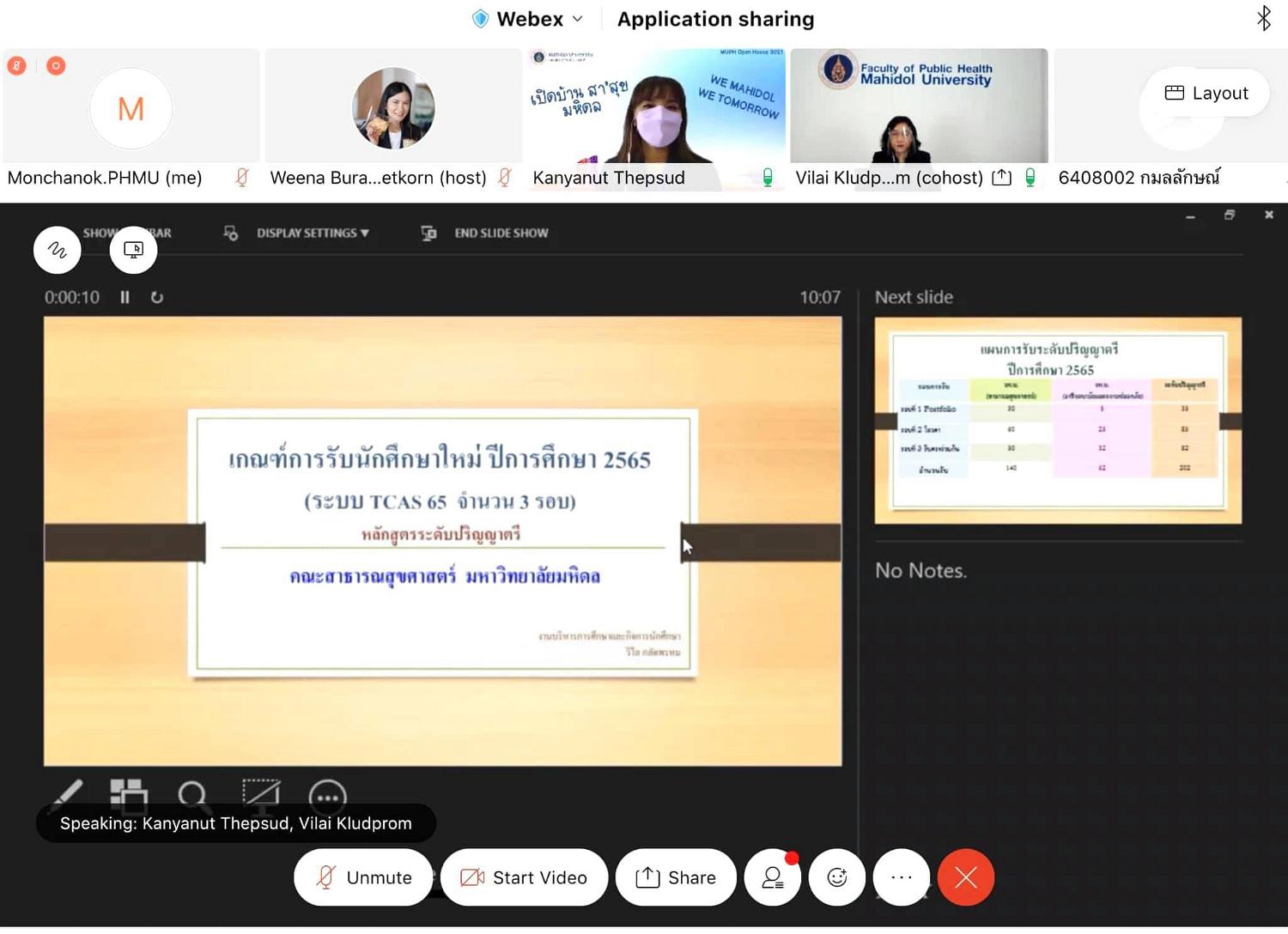Open the see-all-slides grid view
Viewport: 1288px width, 934px height.
pos(129,795)
